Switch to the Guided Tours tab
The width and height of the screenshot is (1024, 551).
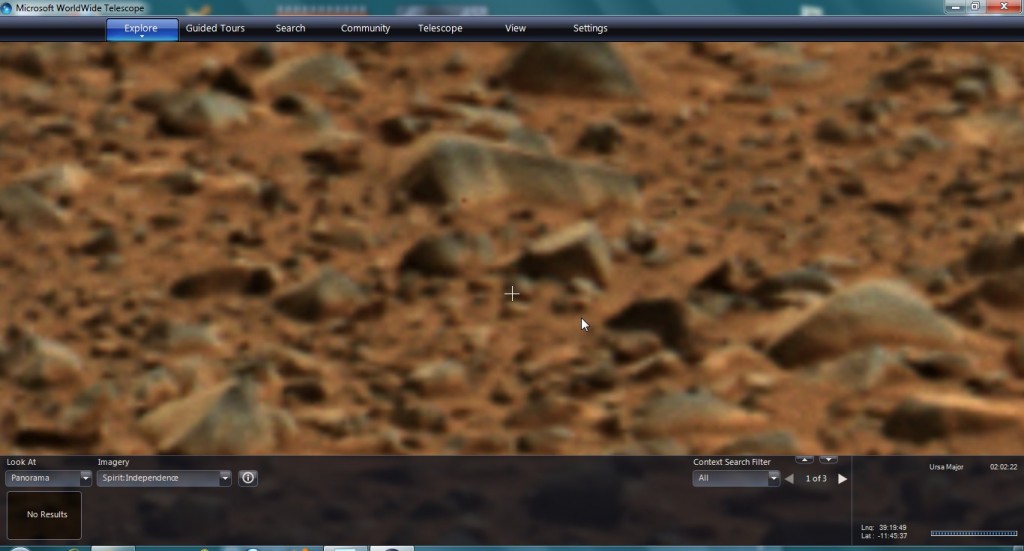click(215, 28)
